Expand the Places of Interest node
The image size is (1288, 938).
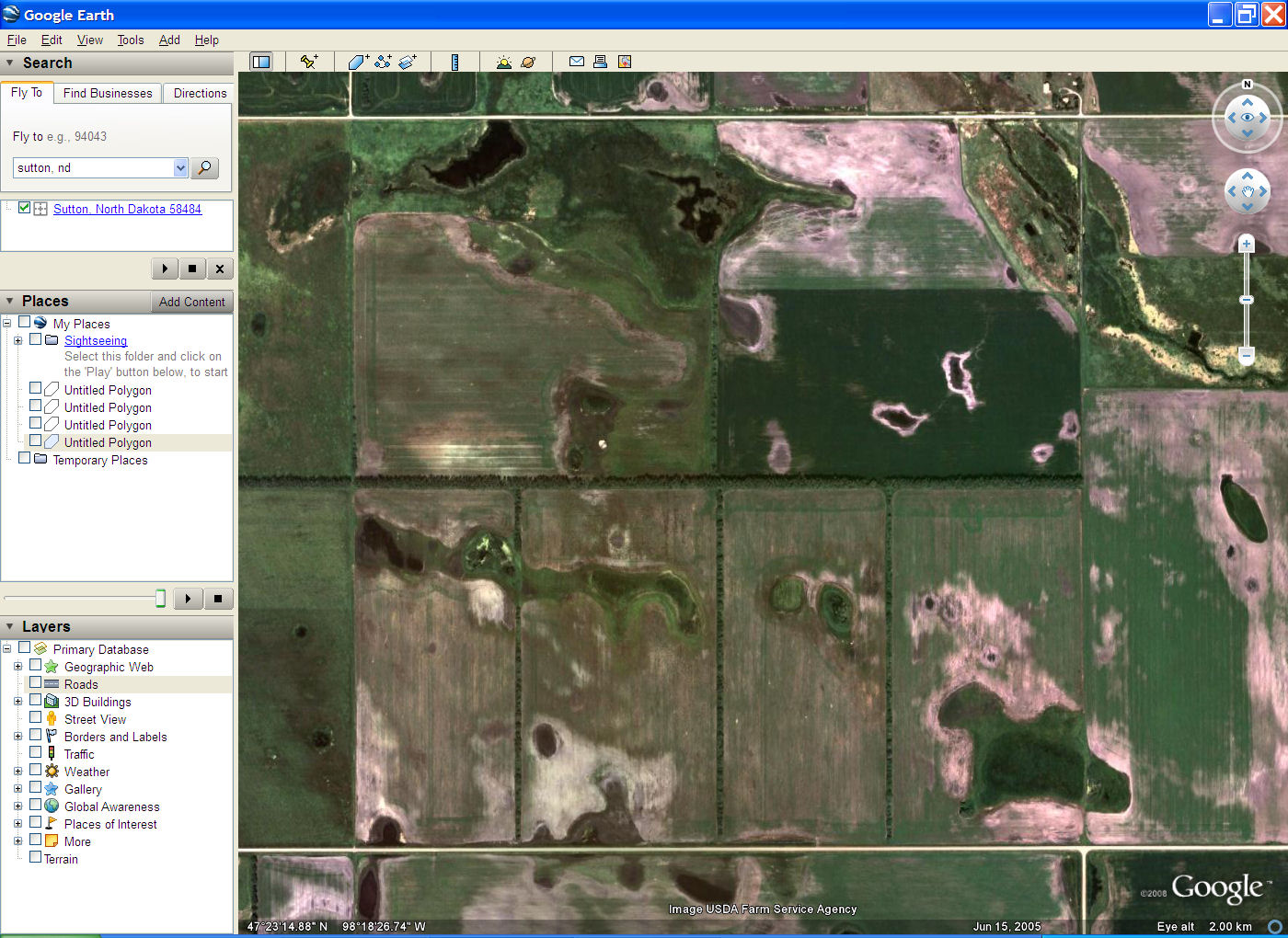(17, 824)
